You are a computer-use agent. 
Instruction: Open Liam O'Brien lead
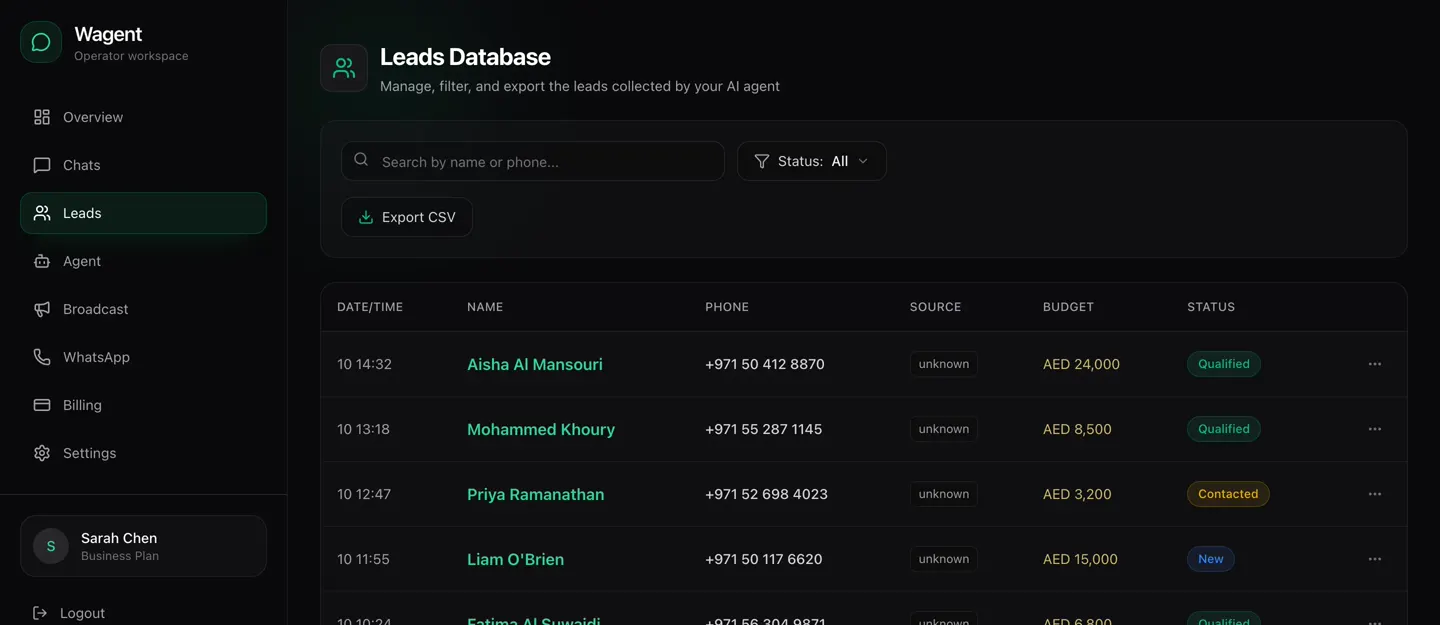515,559
